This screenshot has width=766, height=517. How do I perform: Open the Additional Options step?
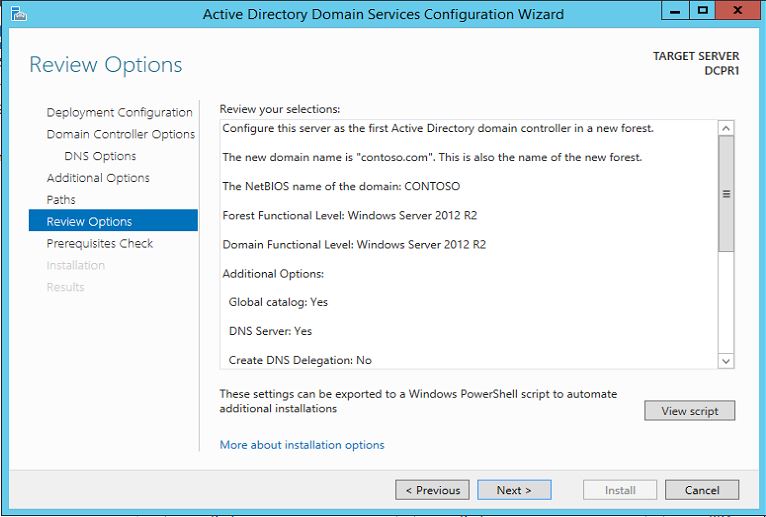pyautogui.click(x=98, y=178)
